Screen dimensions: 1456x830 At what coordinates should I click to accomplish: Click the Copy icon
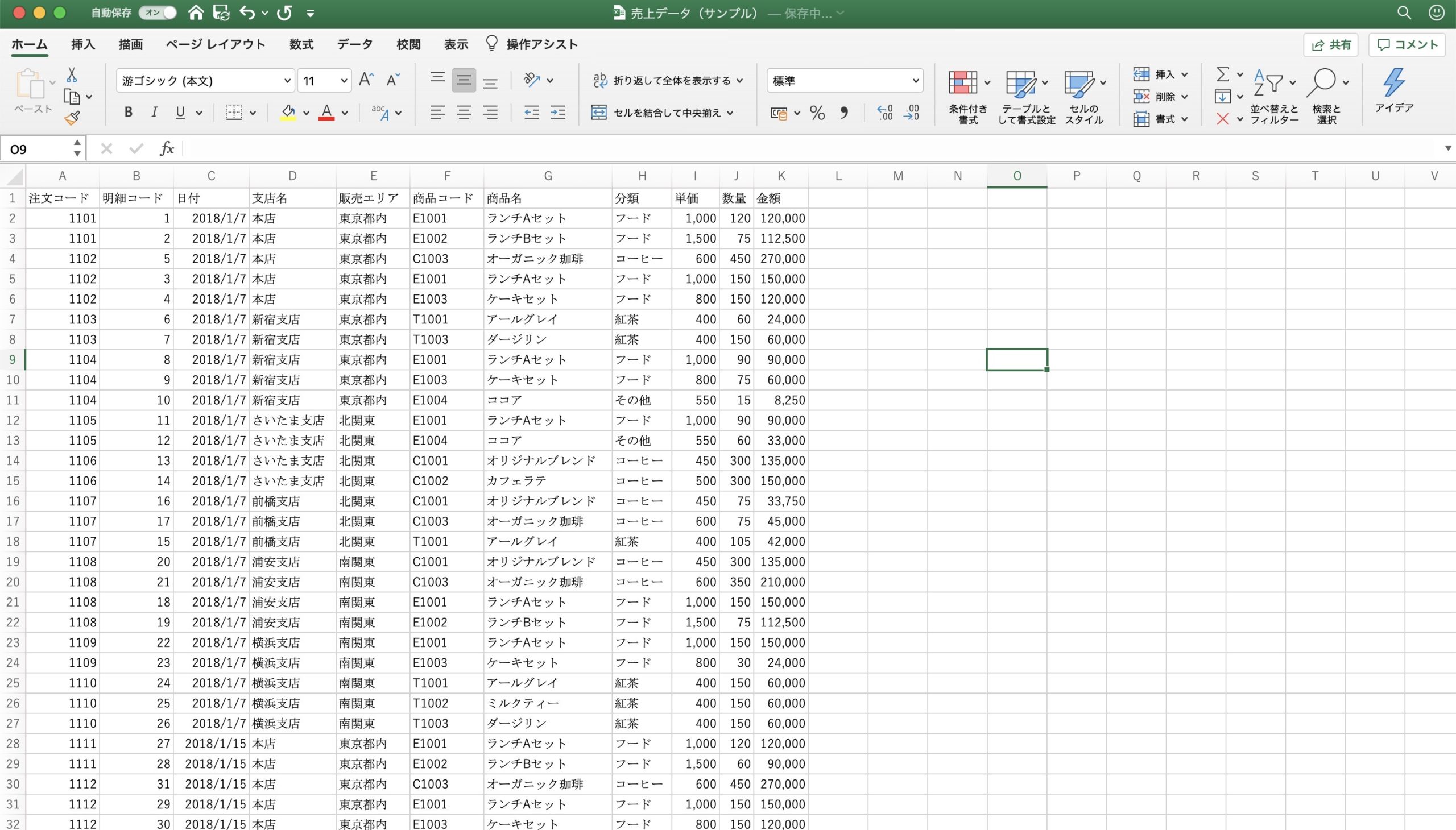72,97
